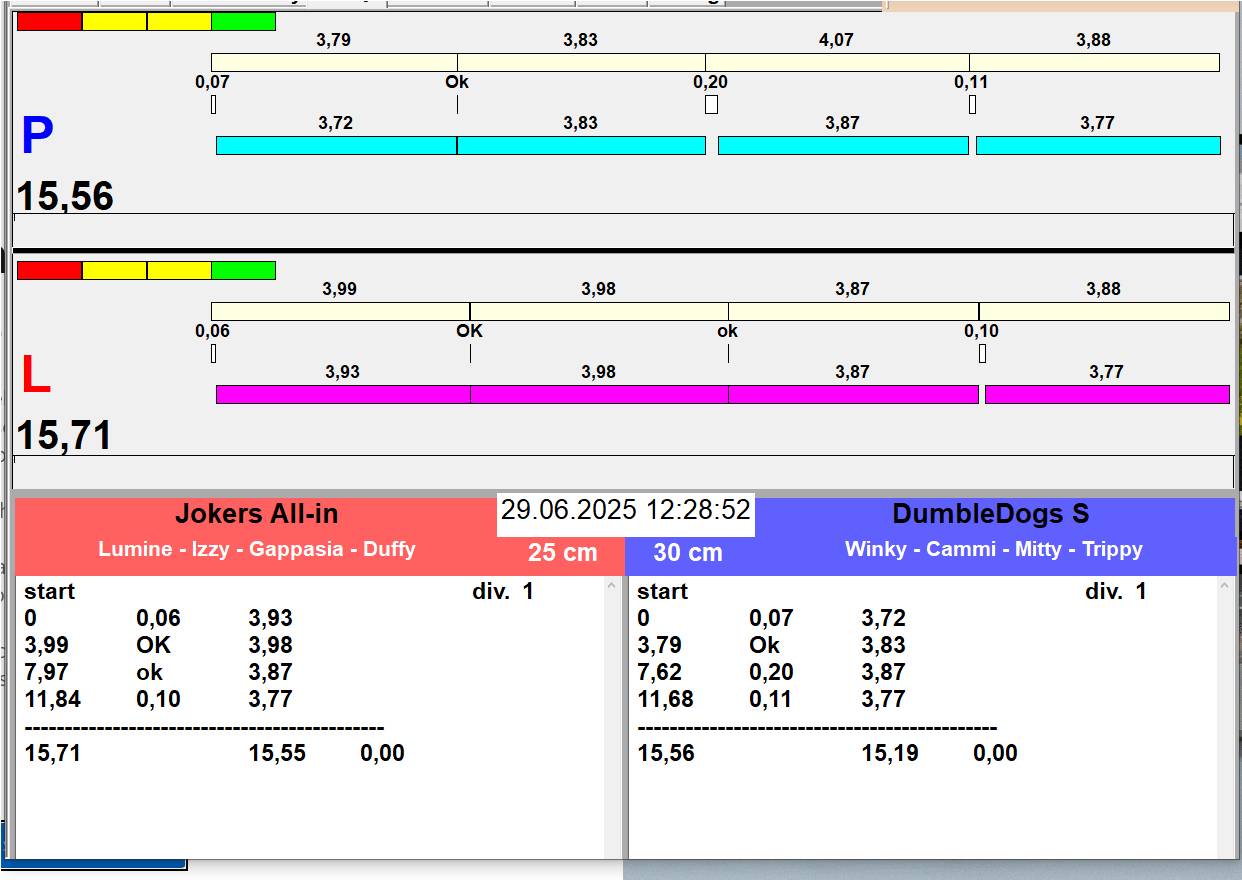Click the cyan 3,72 run segment

pyautogui.click(x=336, y=146)
